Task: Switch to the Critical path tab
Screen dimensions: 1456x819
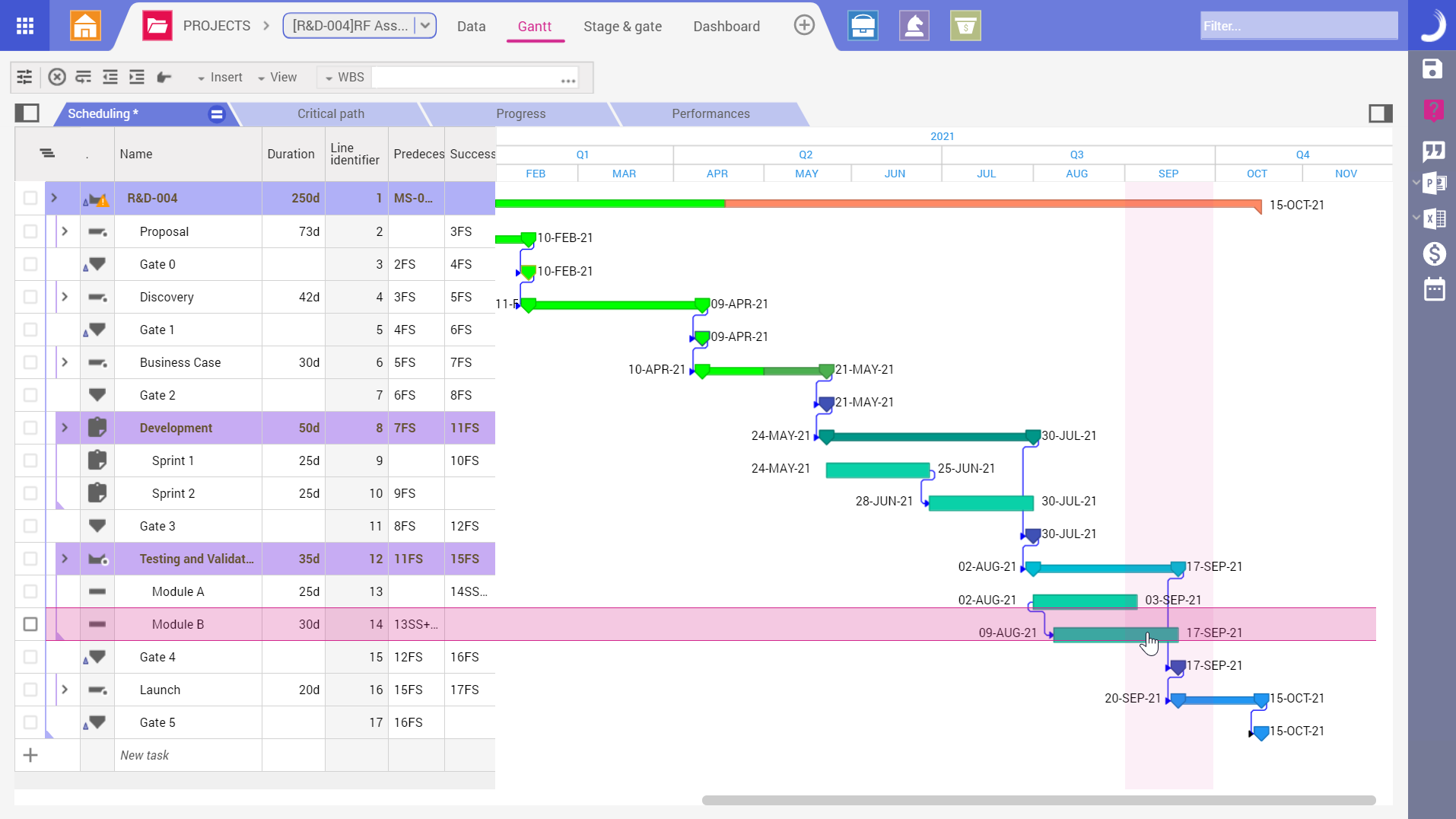Action: pyautogui.click(x=330, y=113)
